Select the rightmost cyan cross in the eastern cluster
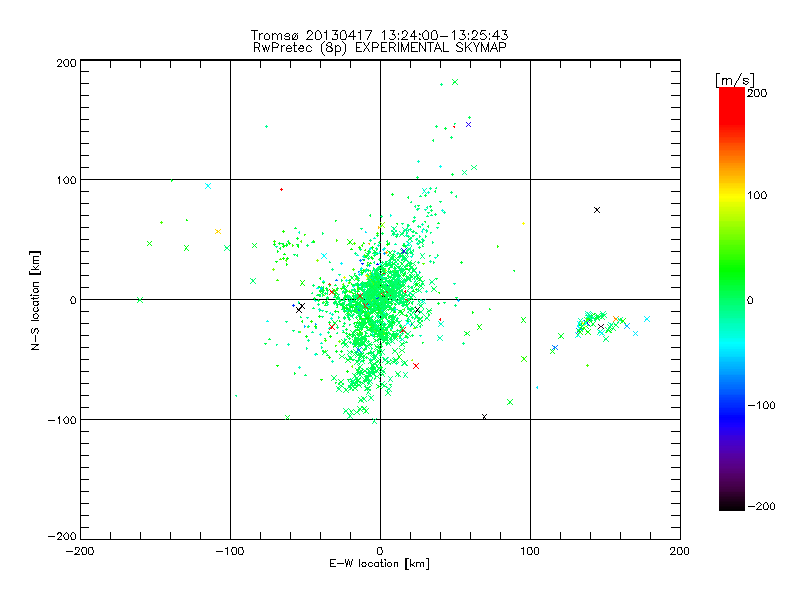 coord(647,319)
